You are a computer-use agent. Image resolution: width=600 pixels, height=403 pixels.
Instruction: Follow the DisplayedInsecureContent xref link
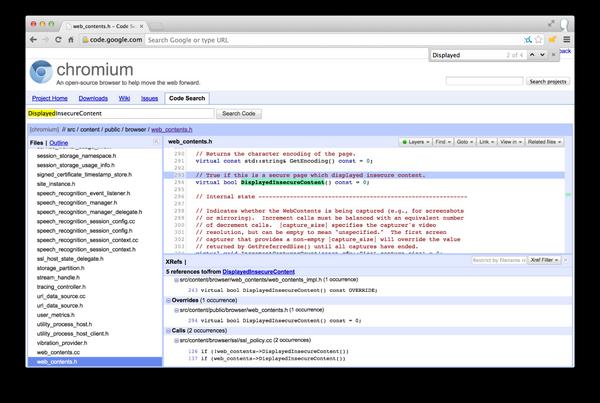pos(259,272)
